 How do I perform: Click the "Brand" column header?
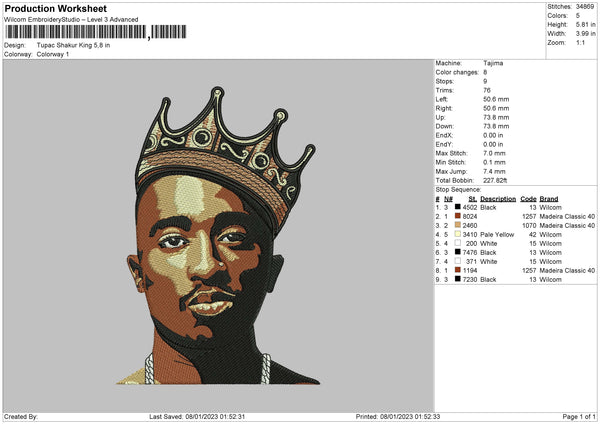(x=549, y=199)
